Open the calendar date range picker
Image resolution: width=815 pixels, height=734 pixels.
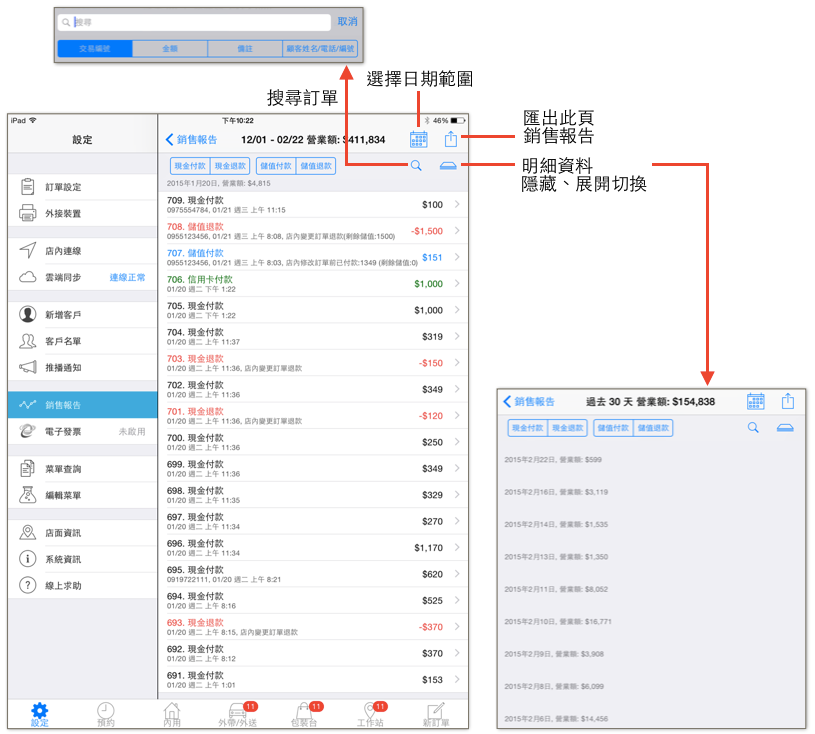tap(418, 139)
